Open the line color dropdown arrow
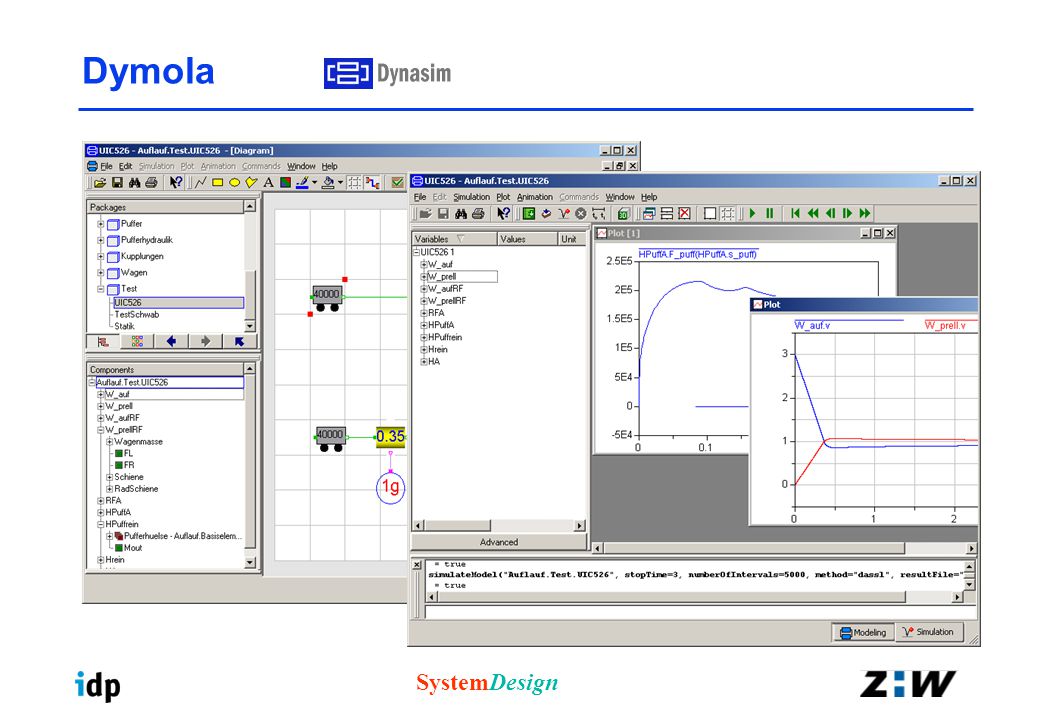 [x=314, y=182]
